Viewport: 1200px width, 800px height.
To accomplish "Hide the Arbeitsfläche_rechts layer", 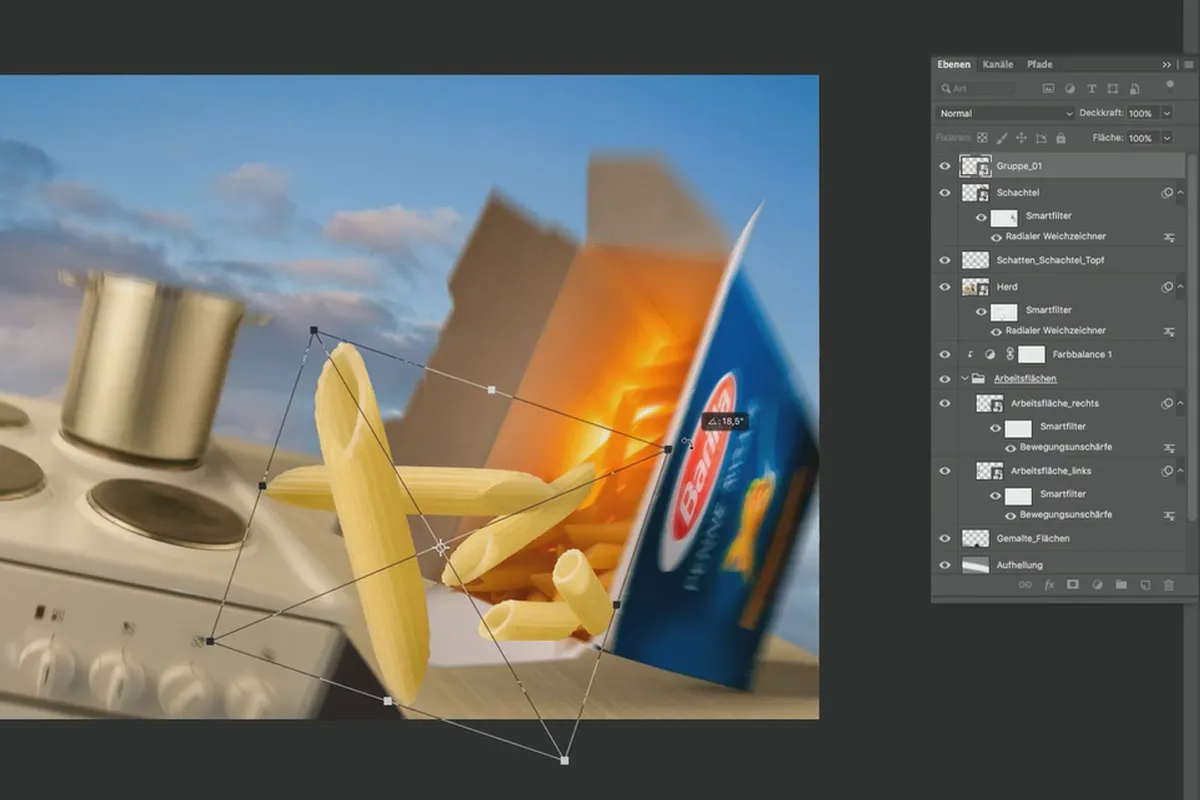I will [945, 403].
